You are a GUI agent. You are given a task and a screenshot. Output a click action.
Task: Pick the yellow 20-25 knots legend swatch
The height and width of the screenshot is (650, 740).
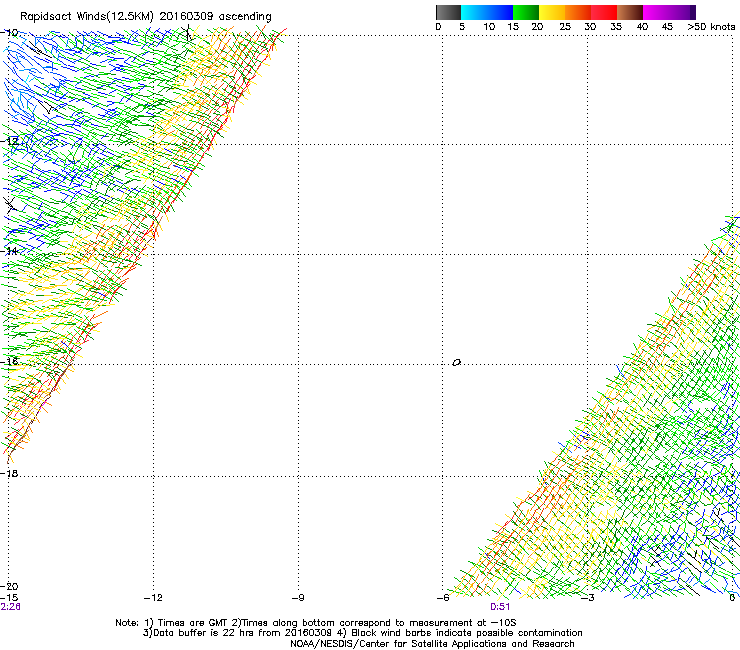(x=552, y=12)
